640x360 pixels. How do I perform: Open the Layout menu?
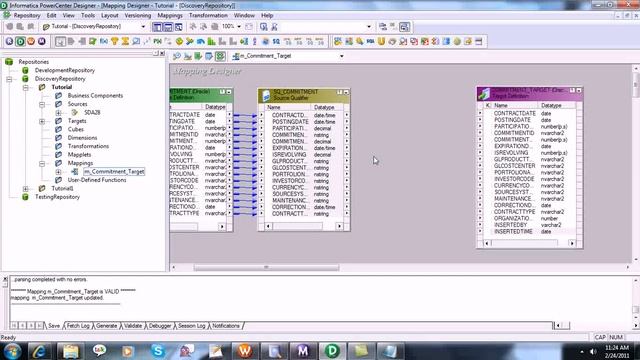109,16
